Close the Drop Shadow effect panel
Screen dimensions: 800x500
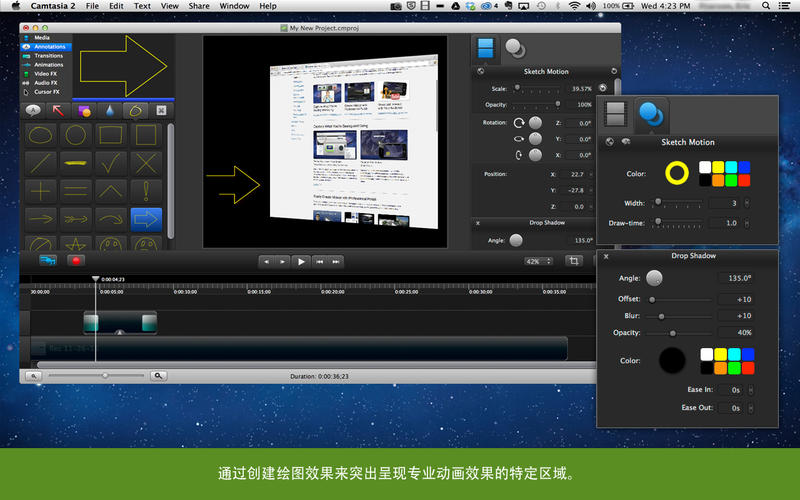(x=606, y=257)
